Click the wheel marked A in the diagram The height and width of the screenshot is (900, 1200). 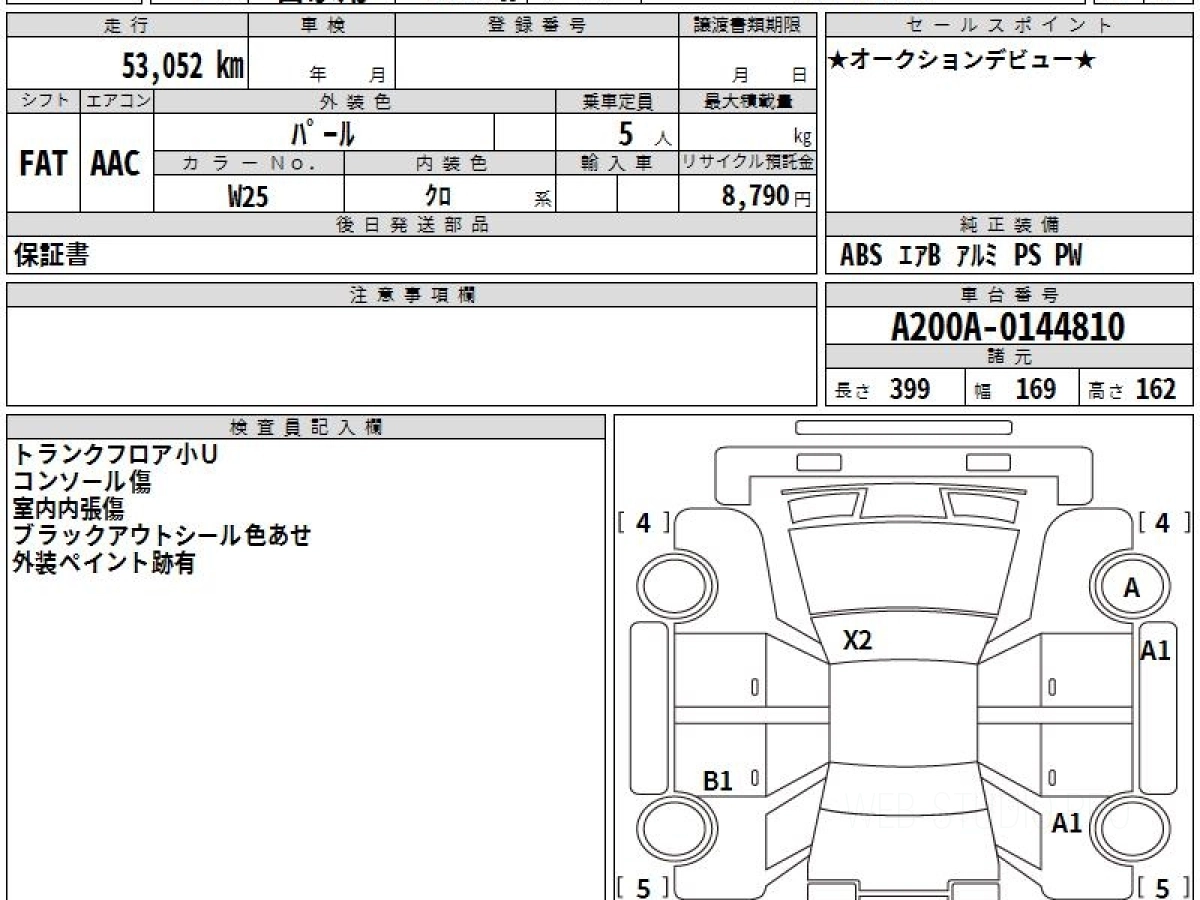1131,588
